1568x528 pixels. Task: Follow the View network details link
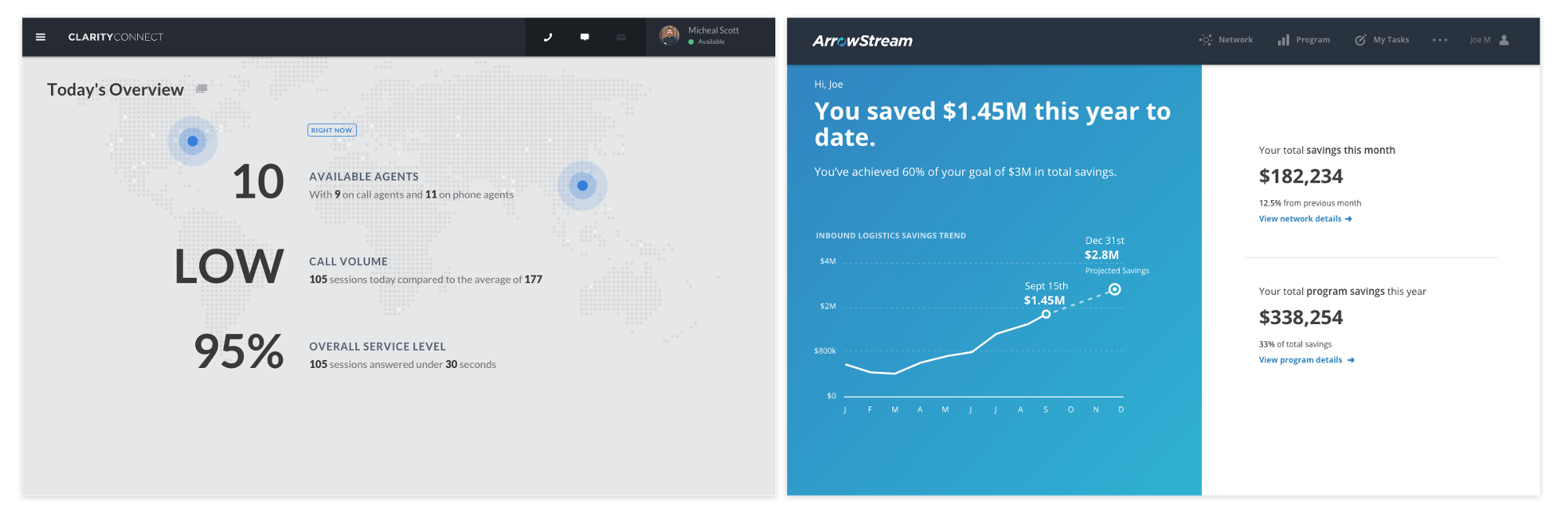tap(1305, 219)
